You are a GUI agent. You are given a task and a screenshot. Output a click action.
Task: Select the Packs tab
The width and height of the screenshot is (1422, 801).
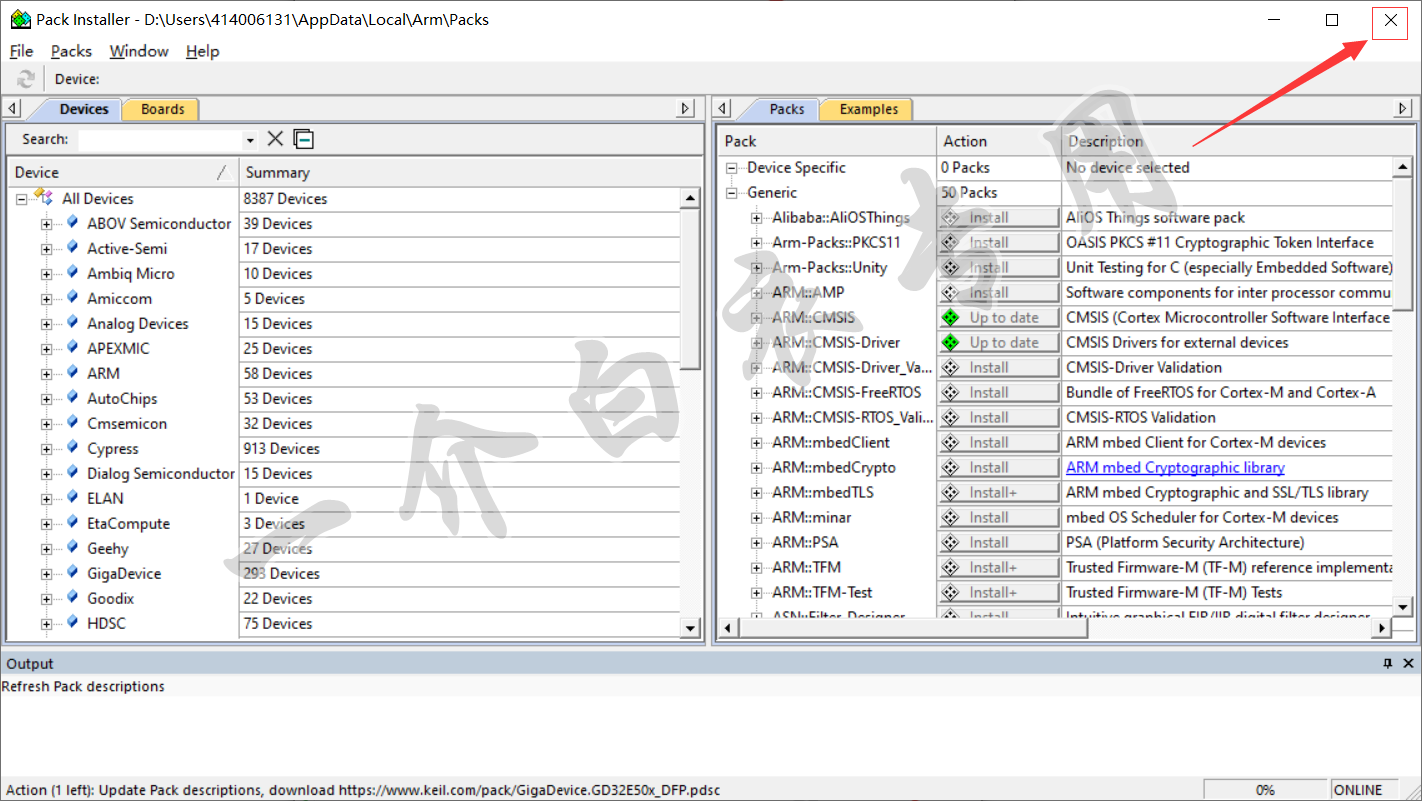coord(786,109)
